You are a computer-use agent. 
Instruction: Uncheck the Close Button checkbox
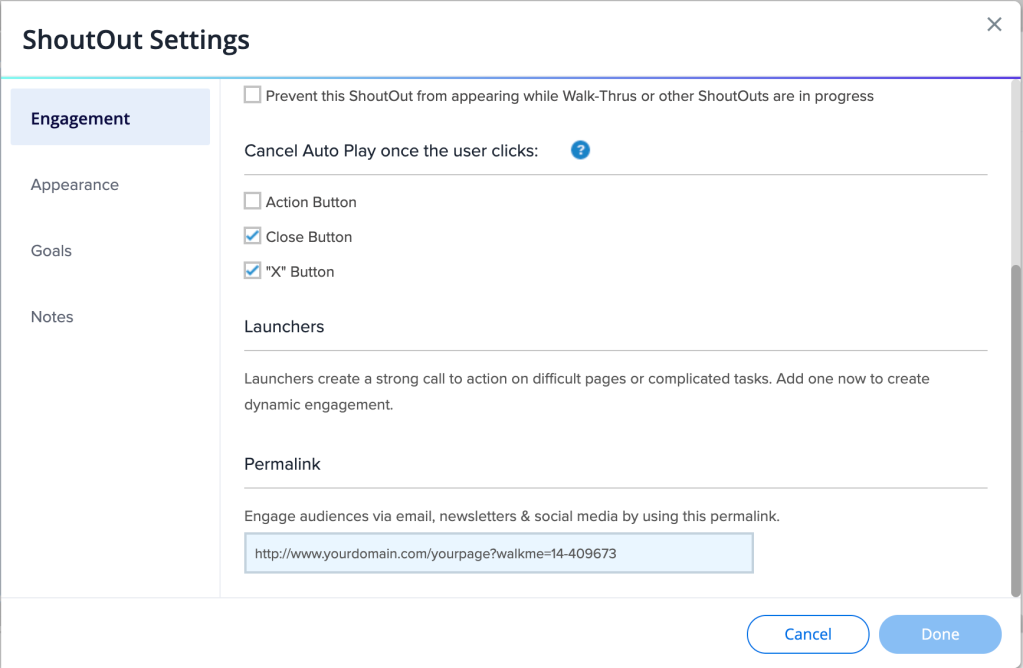point(253,236)
